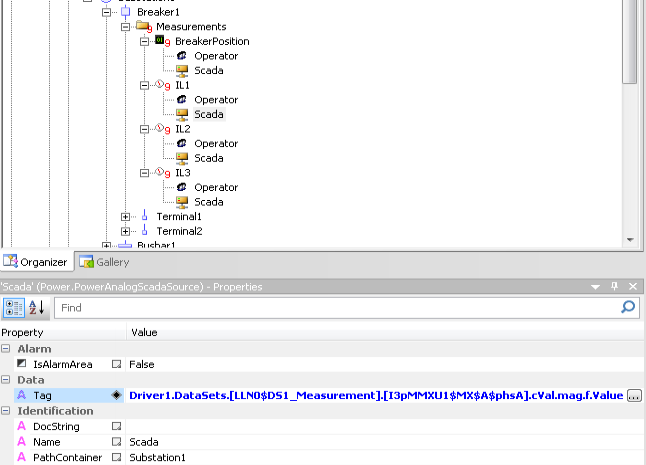This screenshot has width=646, height=465.
Task: Select the Terminal2 tree item label
Action: point(179,231)
